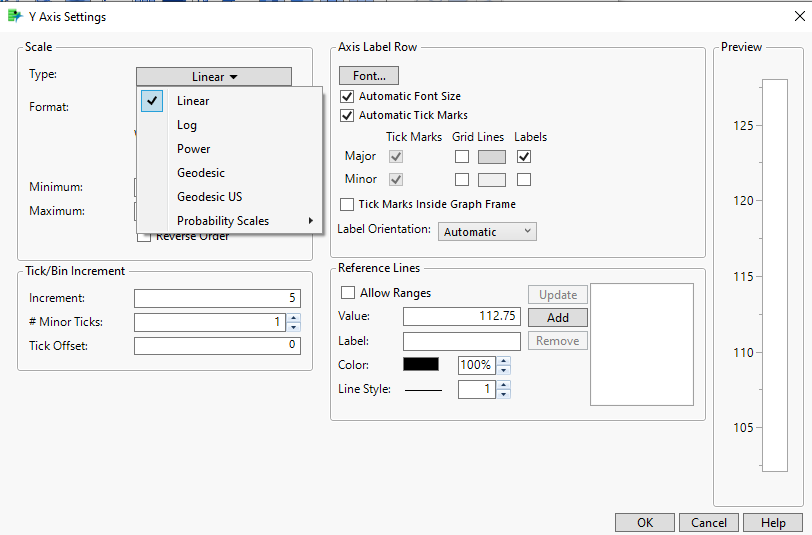Click the Increment input field
812x535 pixels.
point(217,298)
